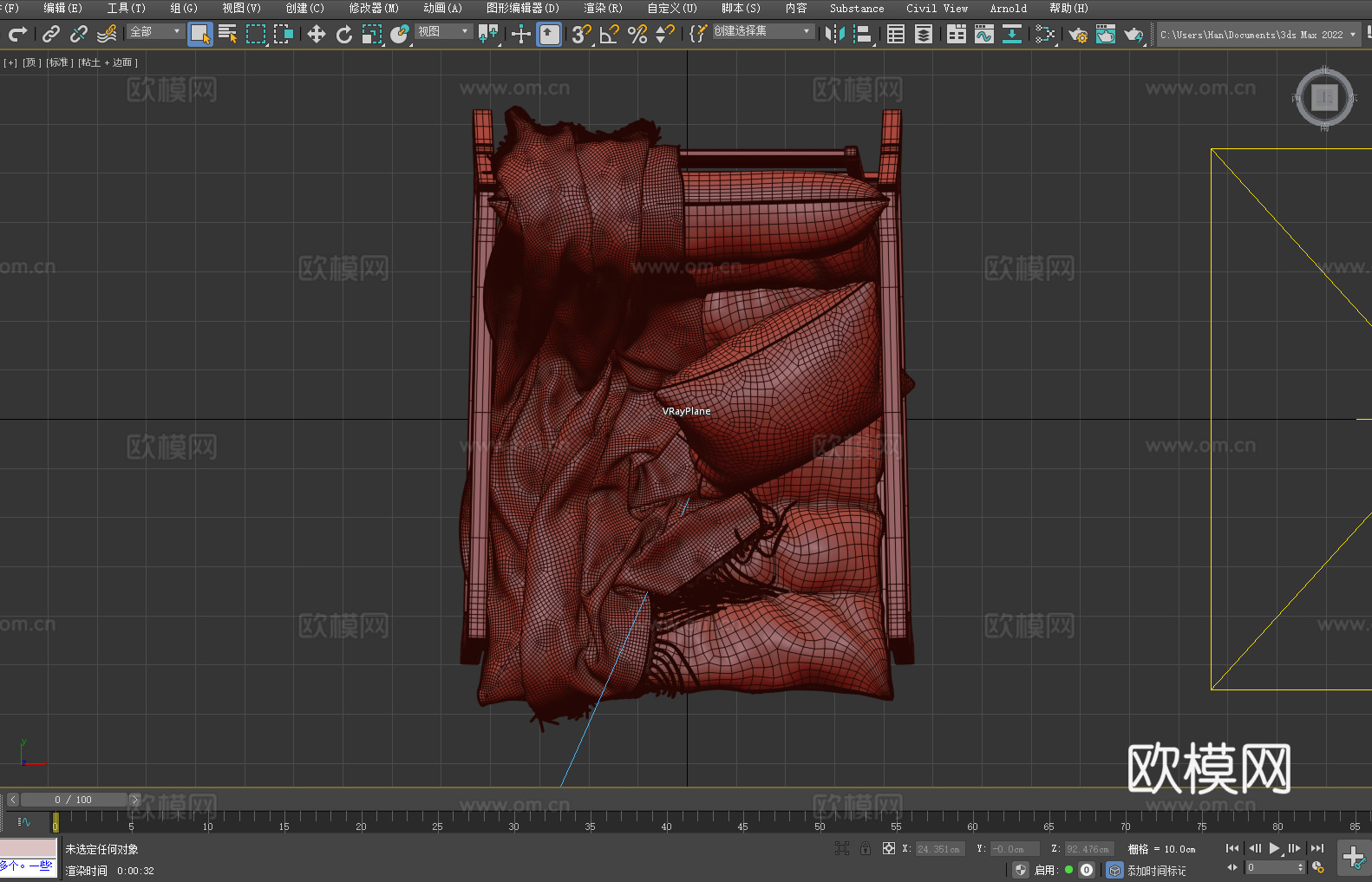Open the selection filter 全部 dropdown

click(155, 31)
